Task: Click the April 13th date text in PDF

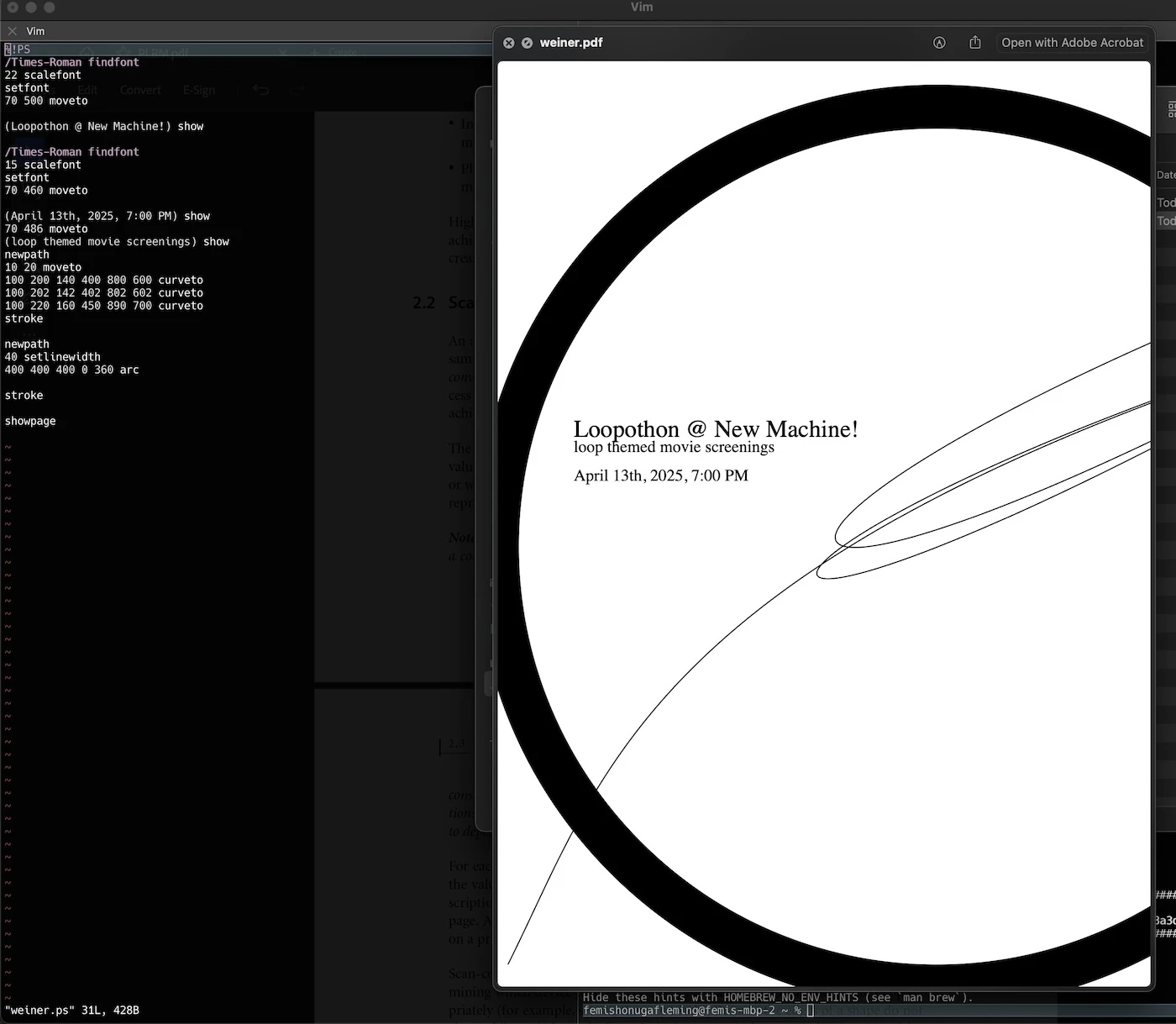Action: click(660, 475)
